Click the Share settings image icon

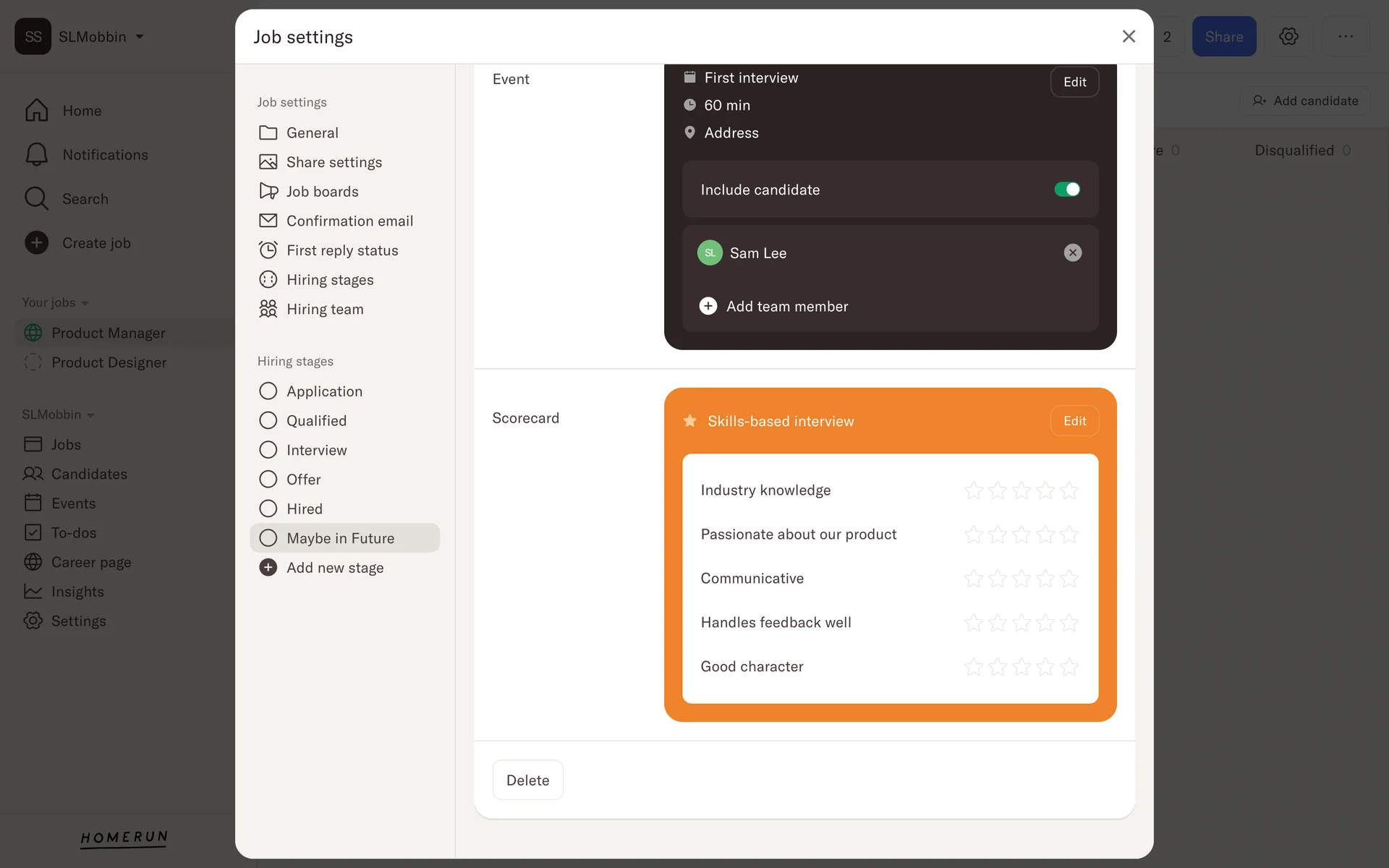click(268, 162)
